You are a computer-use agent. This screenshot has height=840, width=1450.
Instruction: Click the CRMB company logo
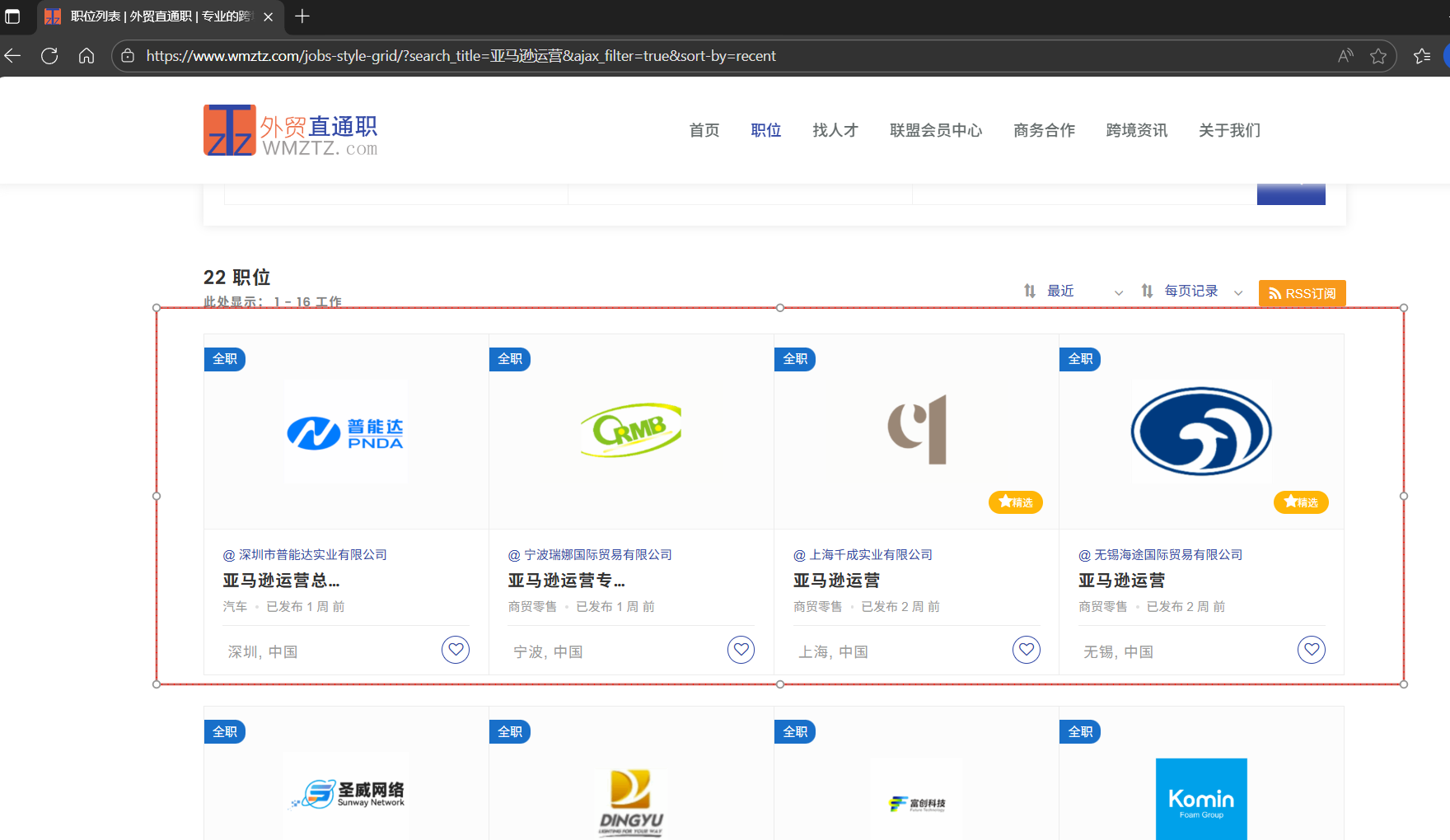[x=631, y=430]
